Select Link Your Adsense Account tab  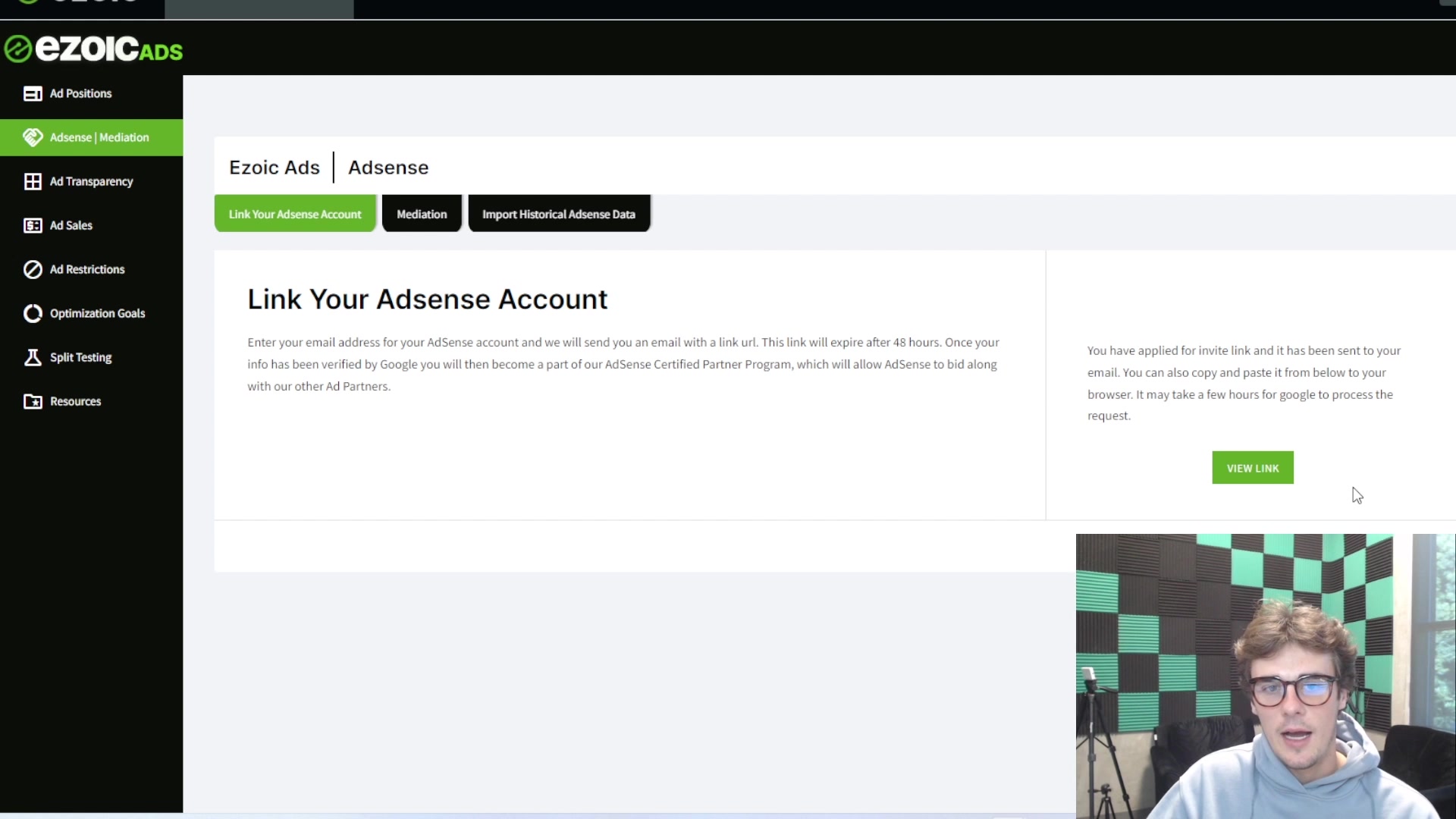tap(295, 215)
